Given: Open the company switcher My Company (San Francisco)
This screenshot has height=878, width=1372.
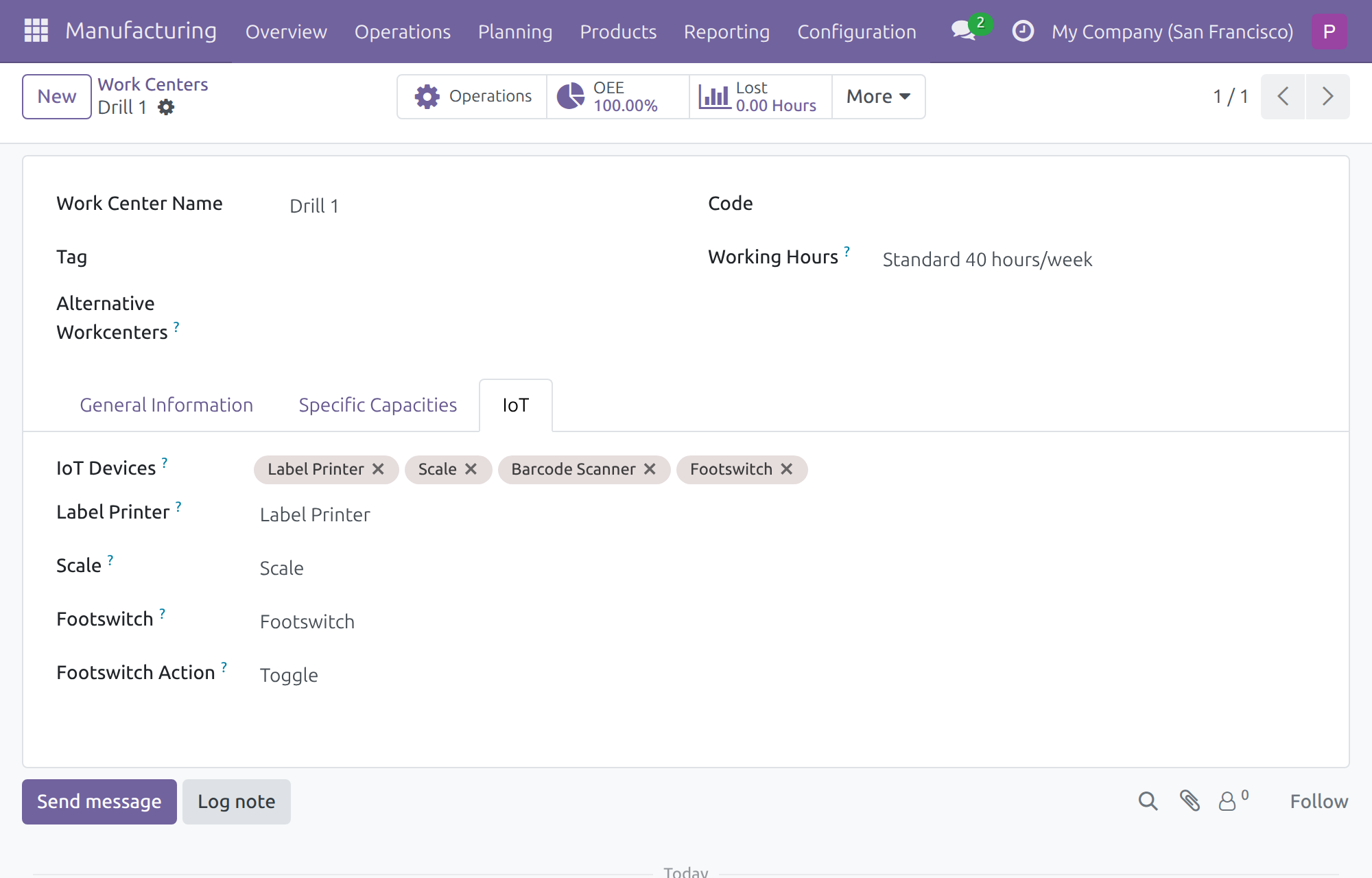Looking at the screenshot, I should pyautogui.click(x=1172, y=32).
